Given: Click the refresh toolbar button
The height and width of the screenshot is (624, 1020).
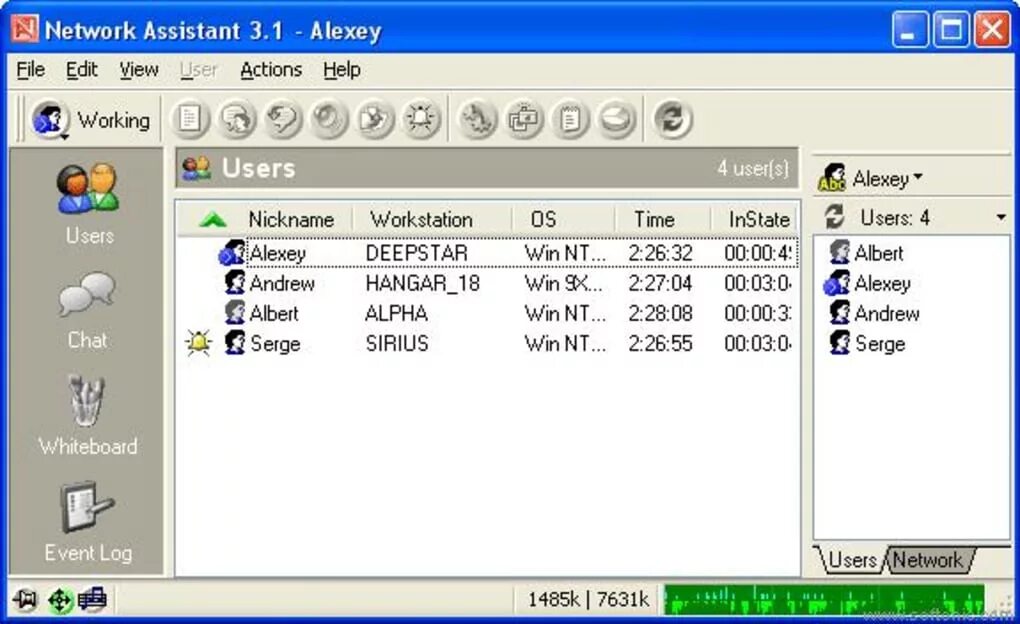Looking at the screenshot, I should point(672,119).
